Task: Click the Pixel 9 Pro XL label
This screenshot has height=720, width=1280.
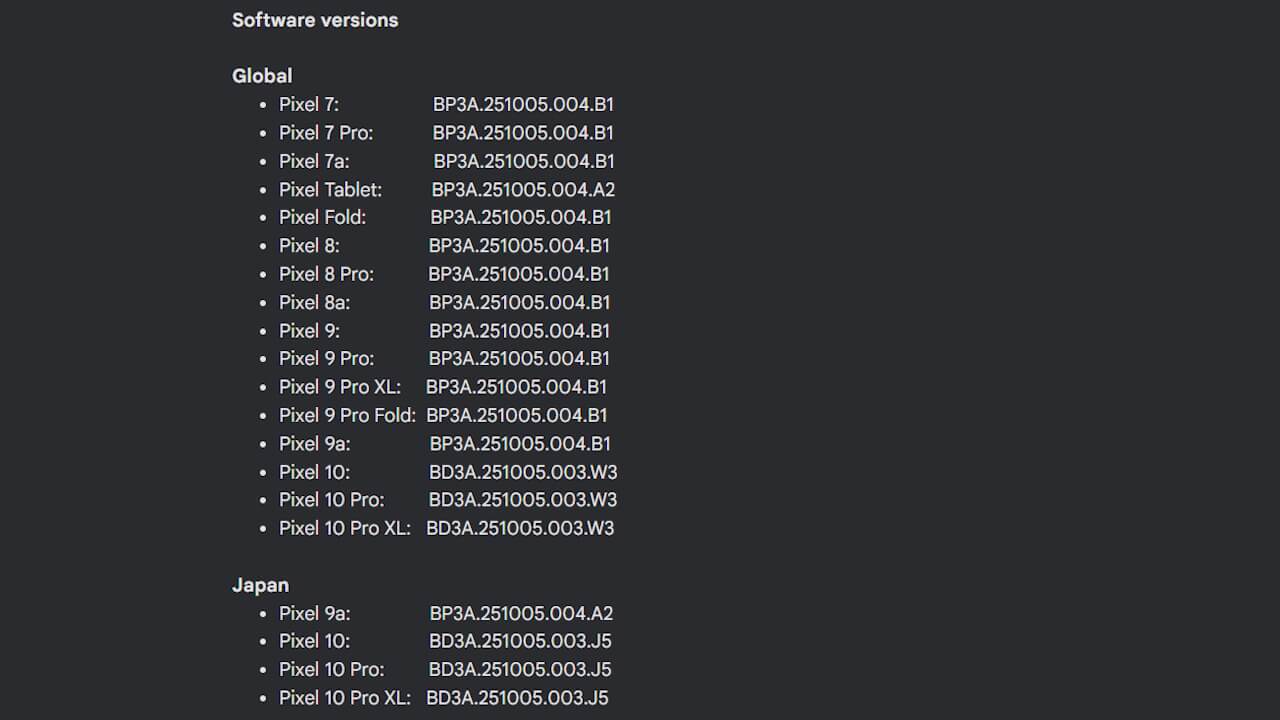Action: coord(340,387)
